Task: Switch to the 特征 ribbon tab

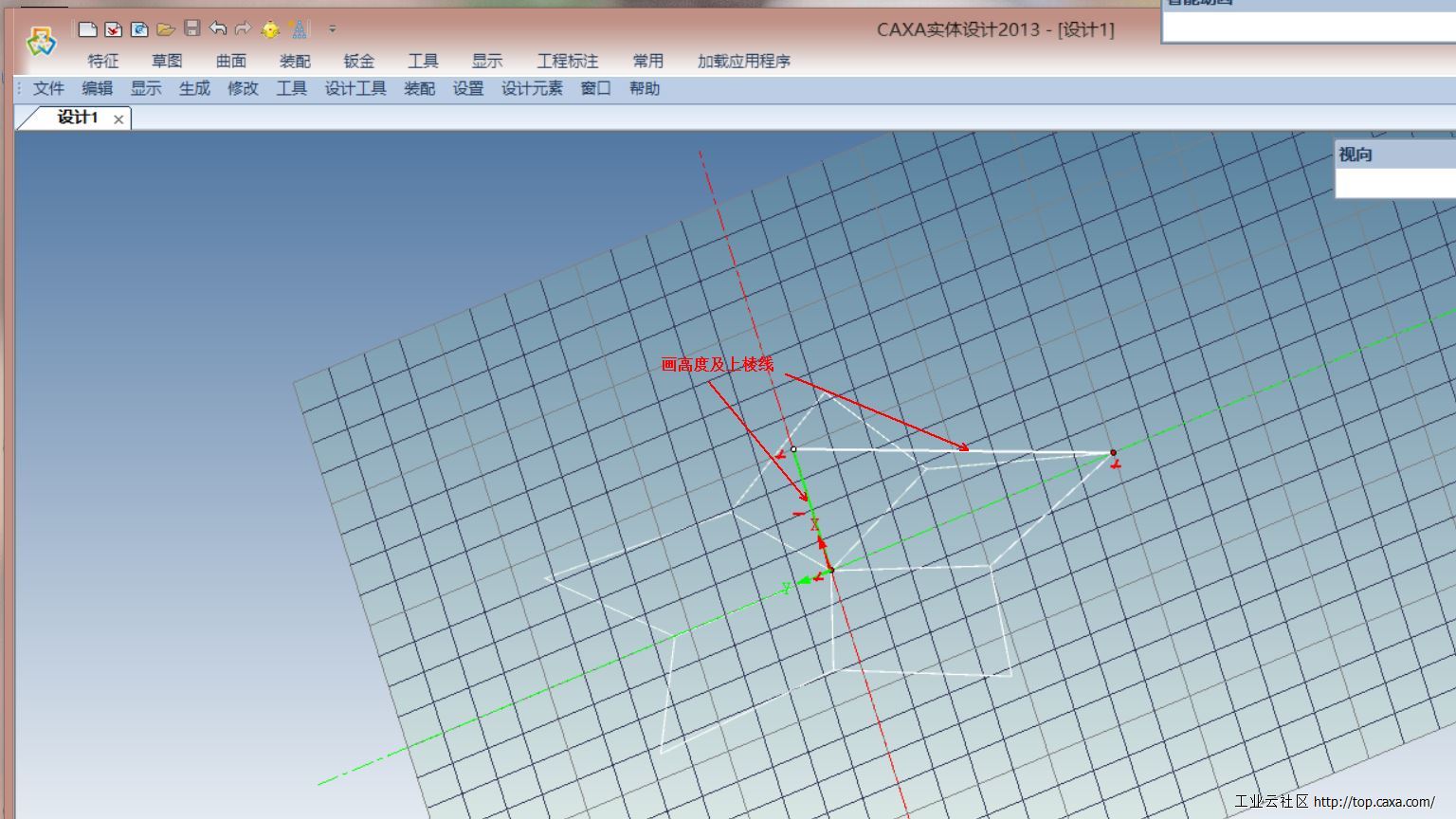Action: (103, 61)
